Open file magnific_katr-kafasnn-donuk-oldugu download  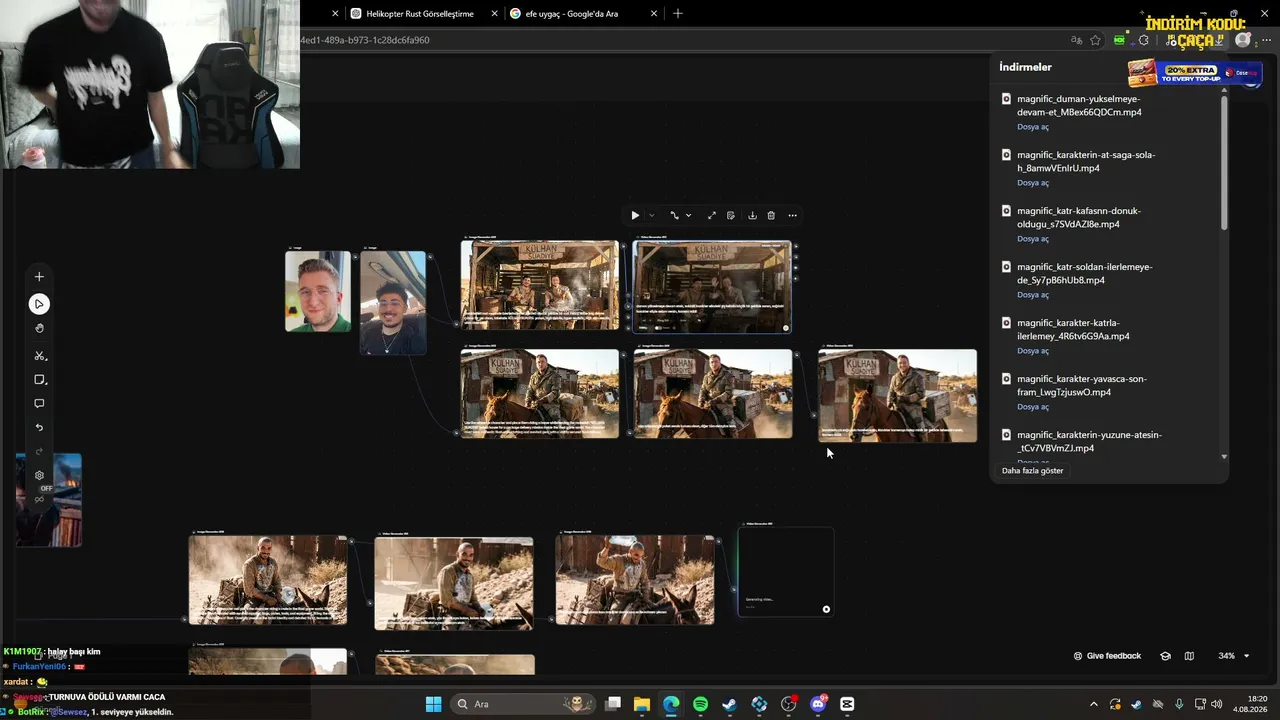coord(1033,239)
